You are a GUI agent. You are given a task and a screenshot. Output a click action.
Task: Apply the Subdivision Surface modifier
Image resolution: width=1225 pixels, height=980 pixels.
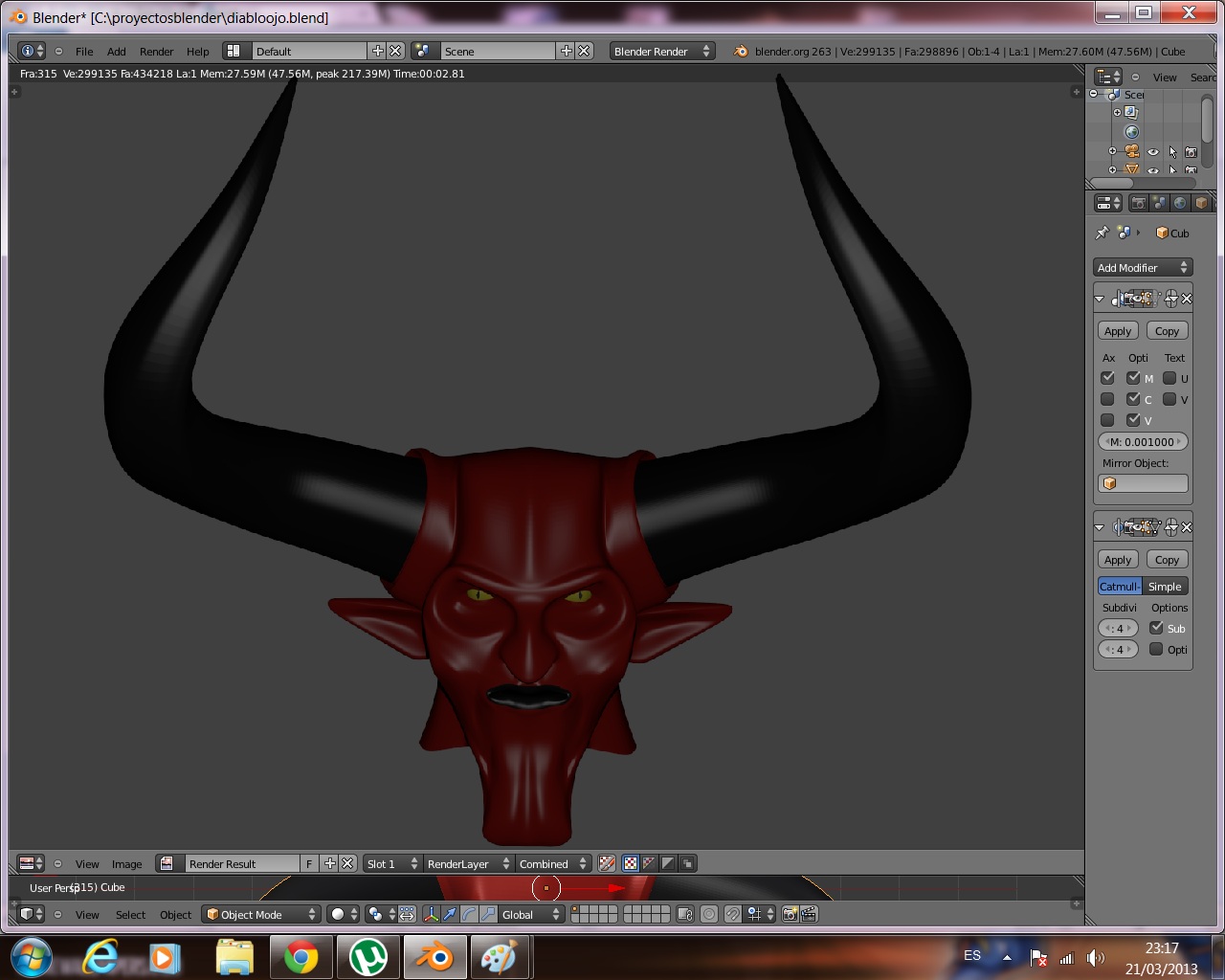(x=1118, y=560)
